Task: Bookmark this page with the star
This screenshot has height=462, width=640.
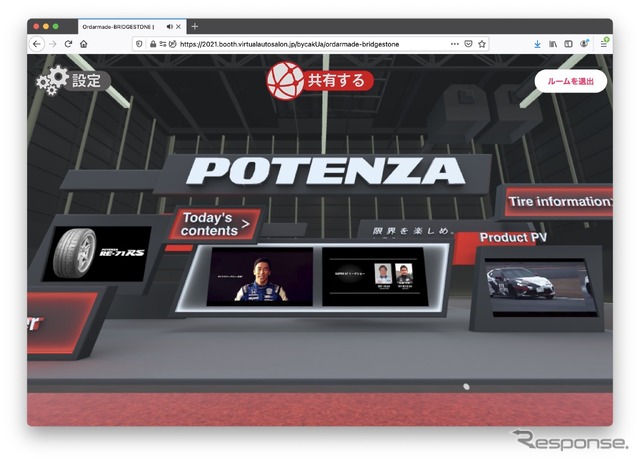Action: point(482,44)
